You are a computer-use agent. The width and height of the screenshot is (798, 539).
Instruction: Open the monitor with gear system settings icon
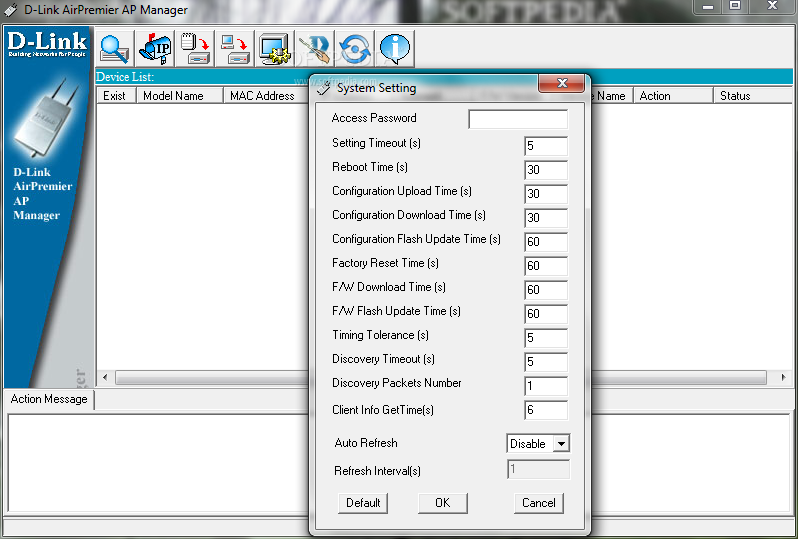pyautogui.click(x=274, y=49)
